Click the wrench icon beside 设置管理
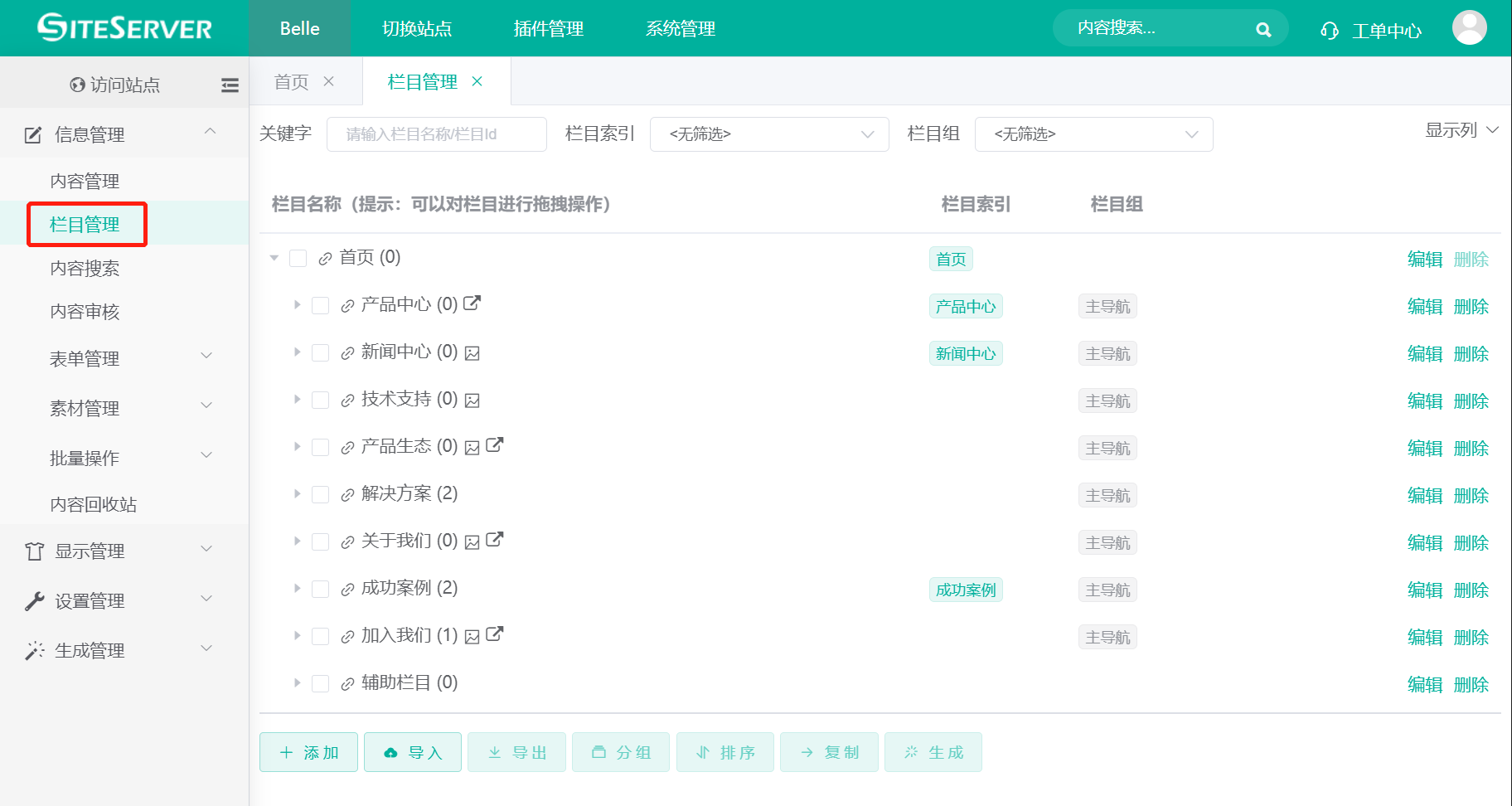Viewport: 1512px width, 806px height. pyautogui.click(x=33, y=600)
